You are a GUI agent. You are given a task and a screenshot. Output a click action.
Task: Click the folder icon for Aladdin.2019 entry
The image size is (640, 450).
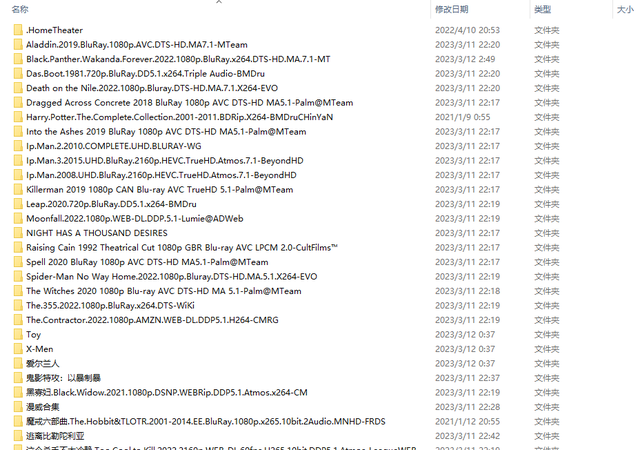pos(18,45)
